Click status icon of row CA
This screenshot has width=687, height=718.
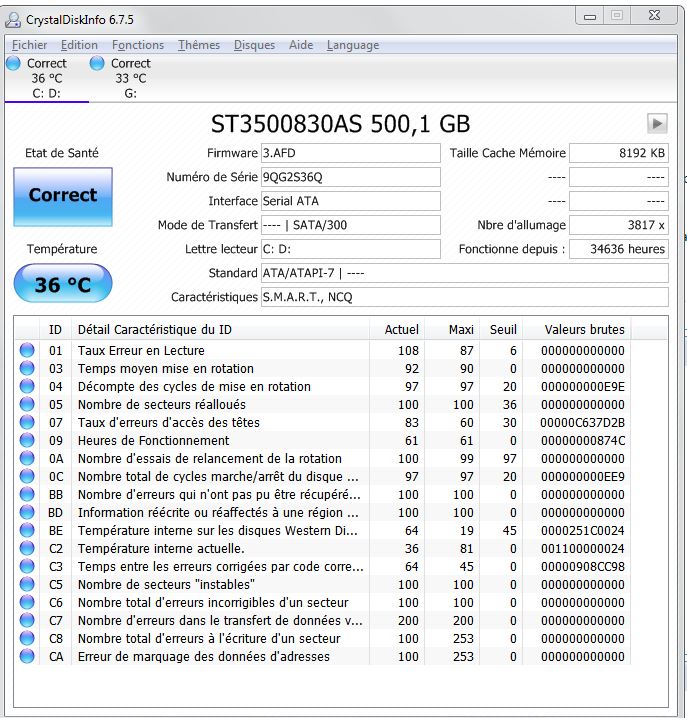(x=27, y=656)
